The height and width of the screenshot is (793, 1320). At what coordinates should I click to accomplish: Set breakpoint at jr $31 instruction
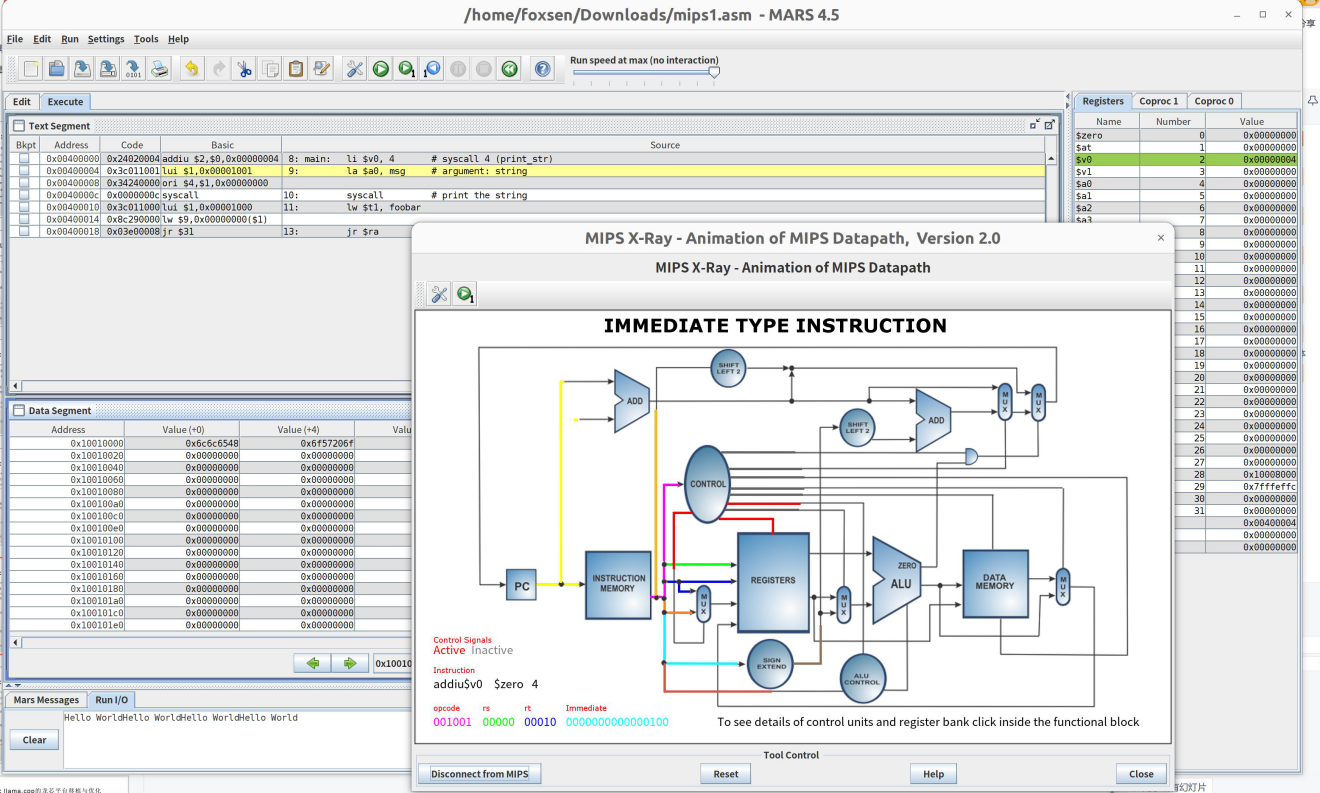tap(24, 231)
